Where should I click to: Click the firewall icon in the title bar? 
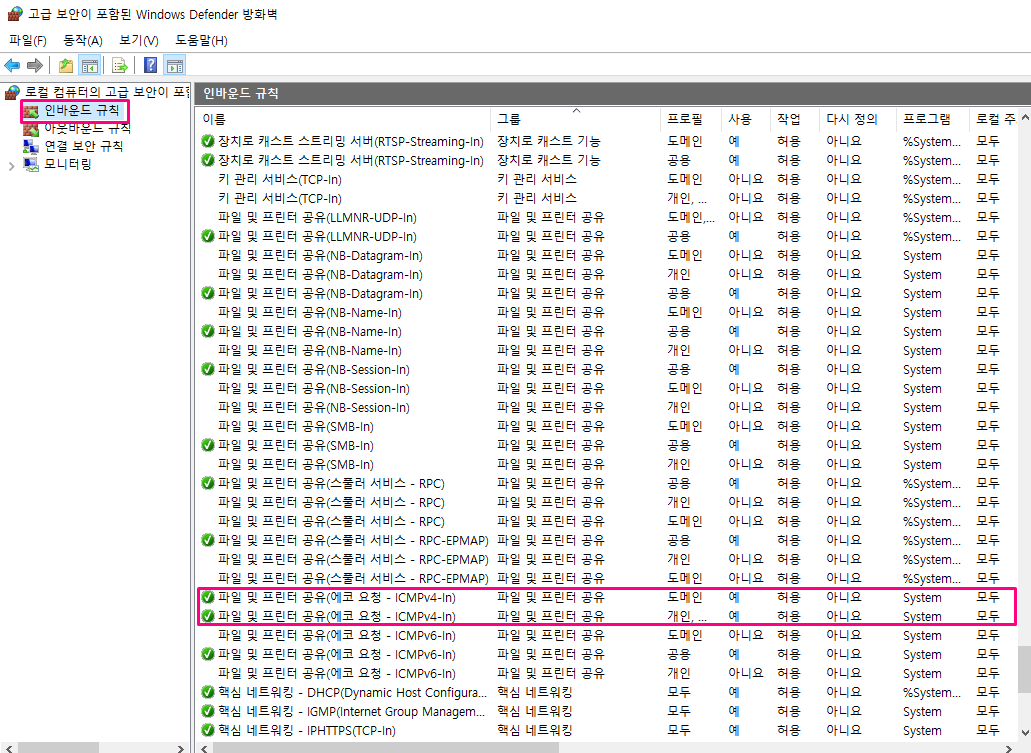[14, 13]
